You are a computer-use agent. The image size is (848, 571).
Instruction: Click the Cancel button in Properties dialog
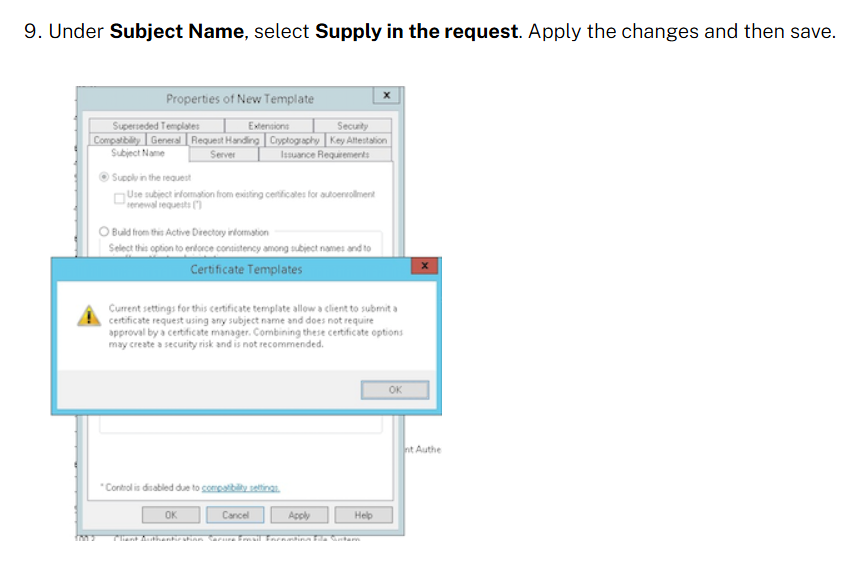tap(235, 515)
